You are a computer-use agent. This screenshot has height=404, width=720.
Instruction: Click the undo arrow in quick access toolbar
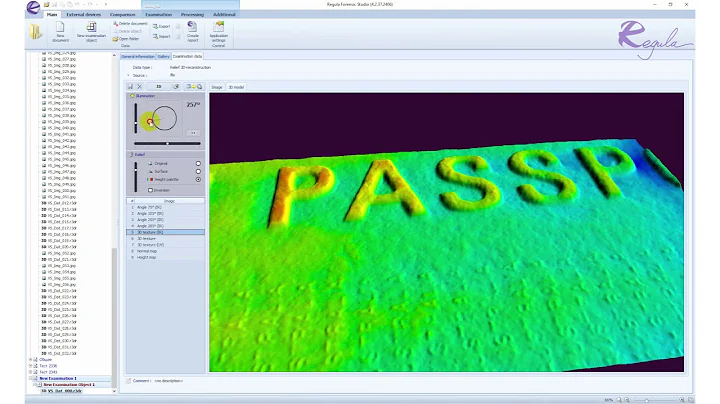pos(77,5)
